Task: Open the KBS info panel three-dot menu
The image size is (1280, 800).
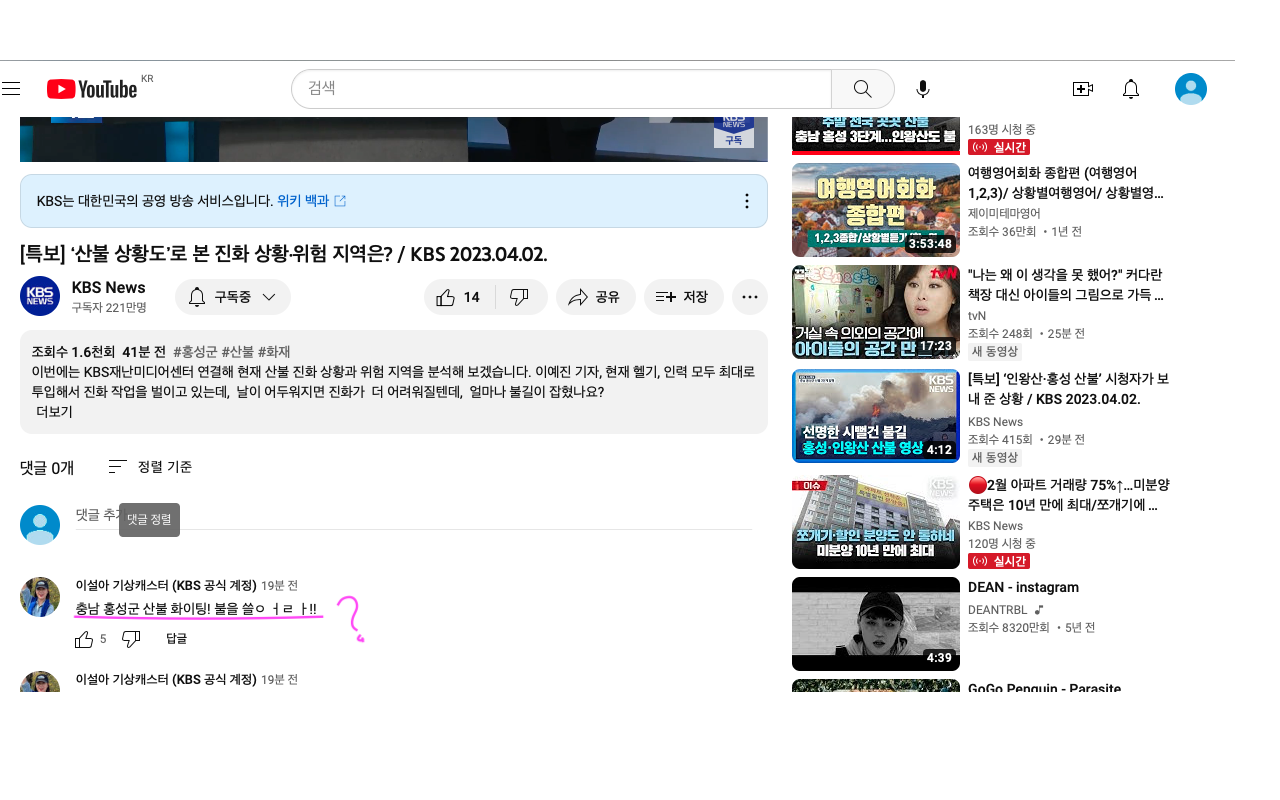Action: click(746, 201)
